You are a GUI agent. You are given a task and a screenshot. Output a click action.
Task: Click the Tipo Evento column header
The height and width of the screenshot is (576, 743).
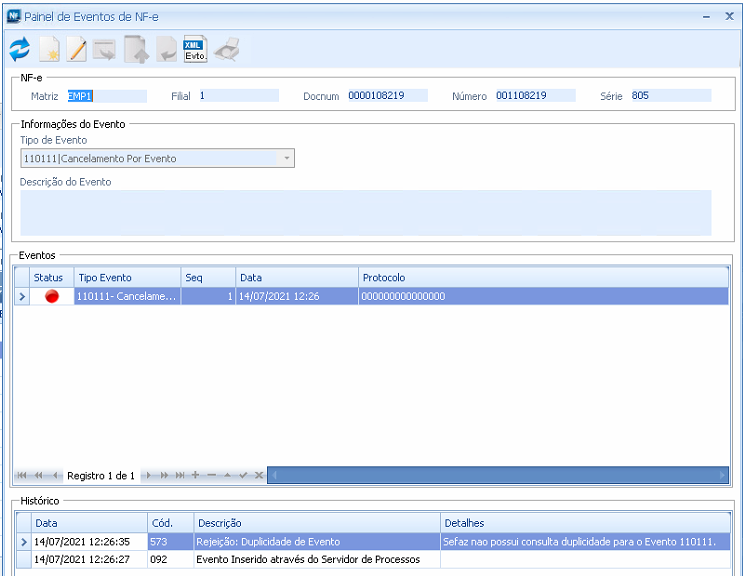(x=104, y=277)
